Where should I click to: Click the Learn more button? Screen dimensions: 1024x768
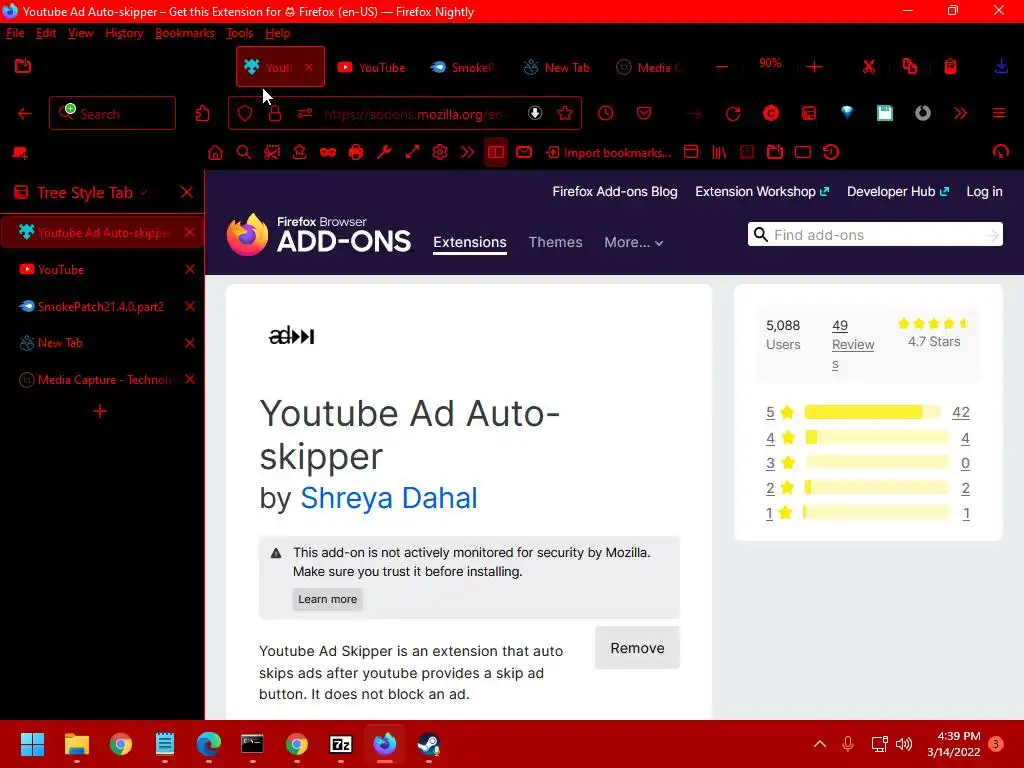point(328,599)
